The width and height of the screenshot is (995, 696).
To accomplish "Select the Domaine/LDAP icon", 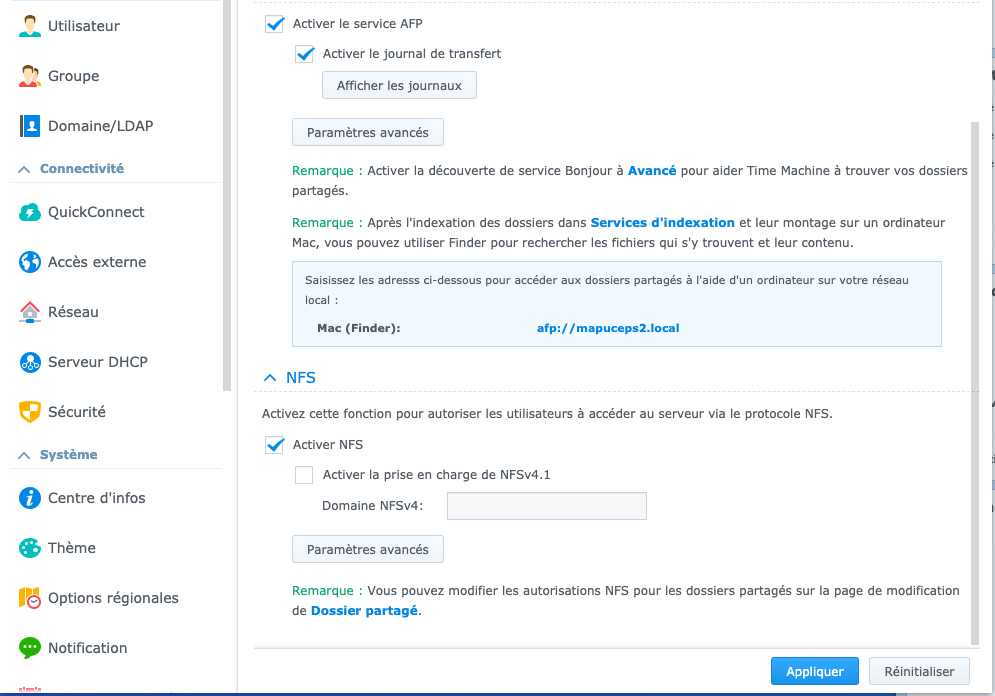I will 29,126.
